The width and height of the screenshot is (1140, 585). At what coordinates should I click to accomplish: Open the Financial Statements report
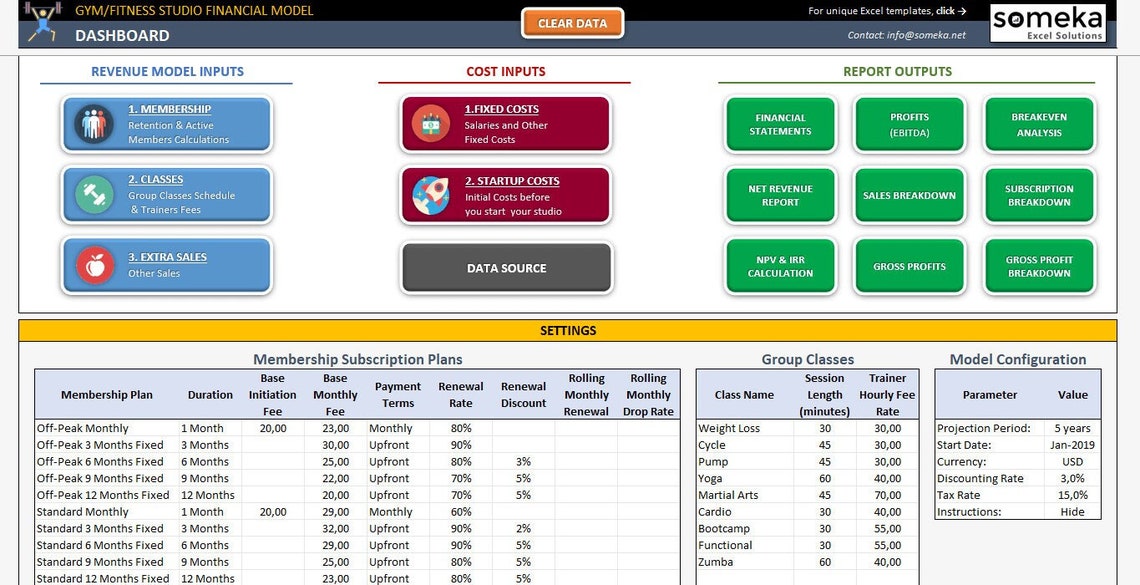780,124
